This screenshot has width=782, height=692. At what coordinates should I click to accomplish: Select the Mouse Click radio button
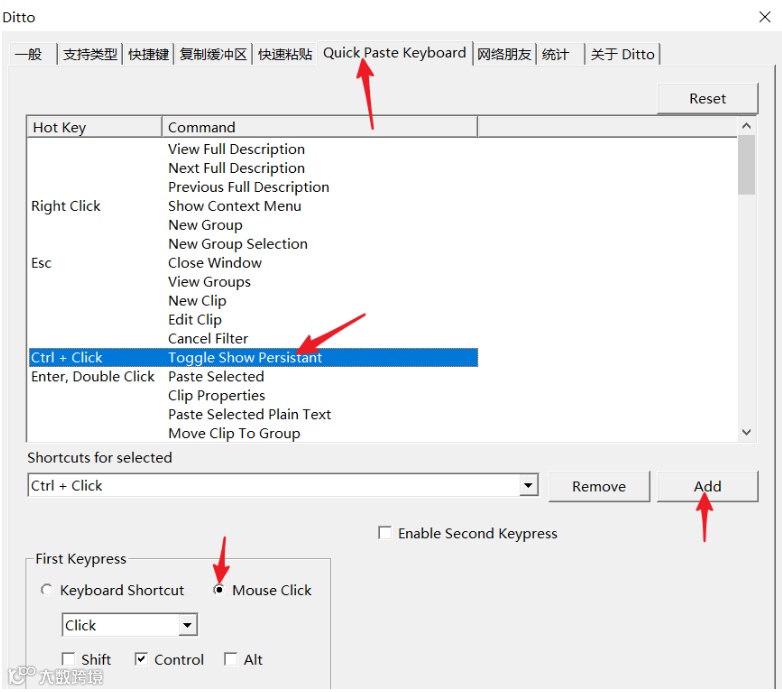click(218, 590)
